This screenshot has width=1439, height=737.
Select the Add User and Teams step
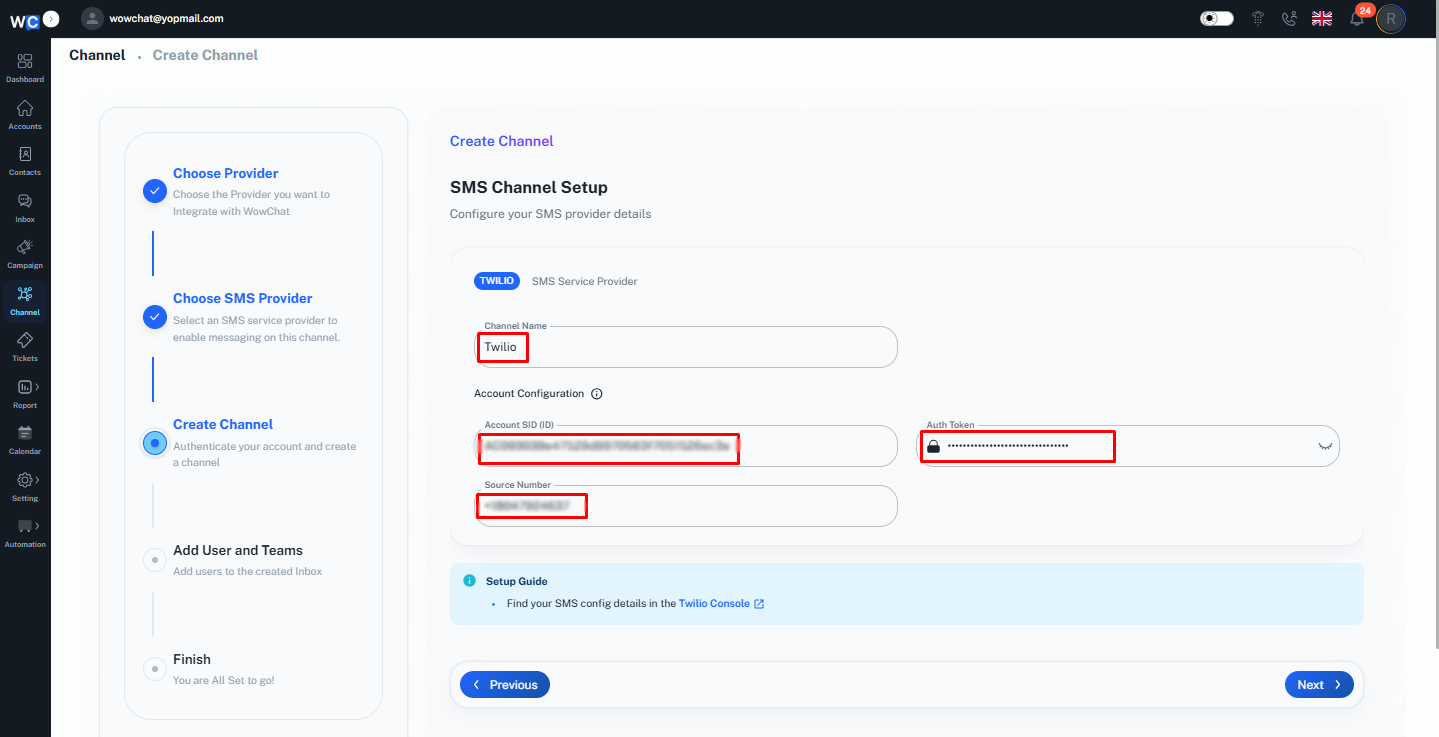238,550
